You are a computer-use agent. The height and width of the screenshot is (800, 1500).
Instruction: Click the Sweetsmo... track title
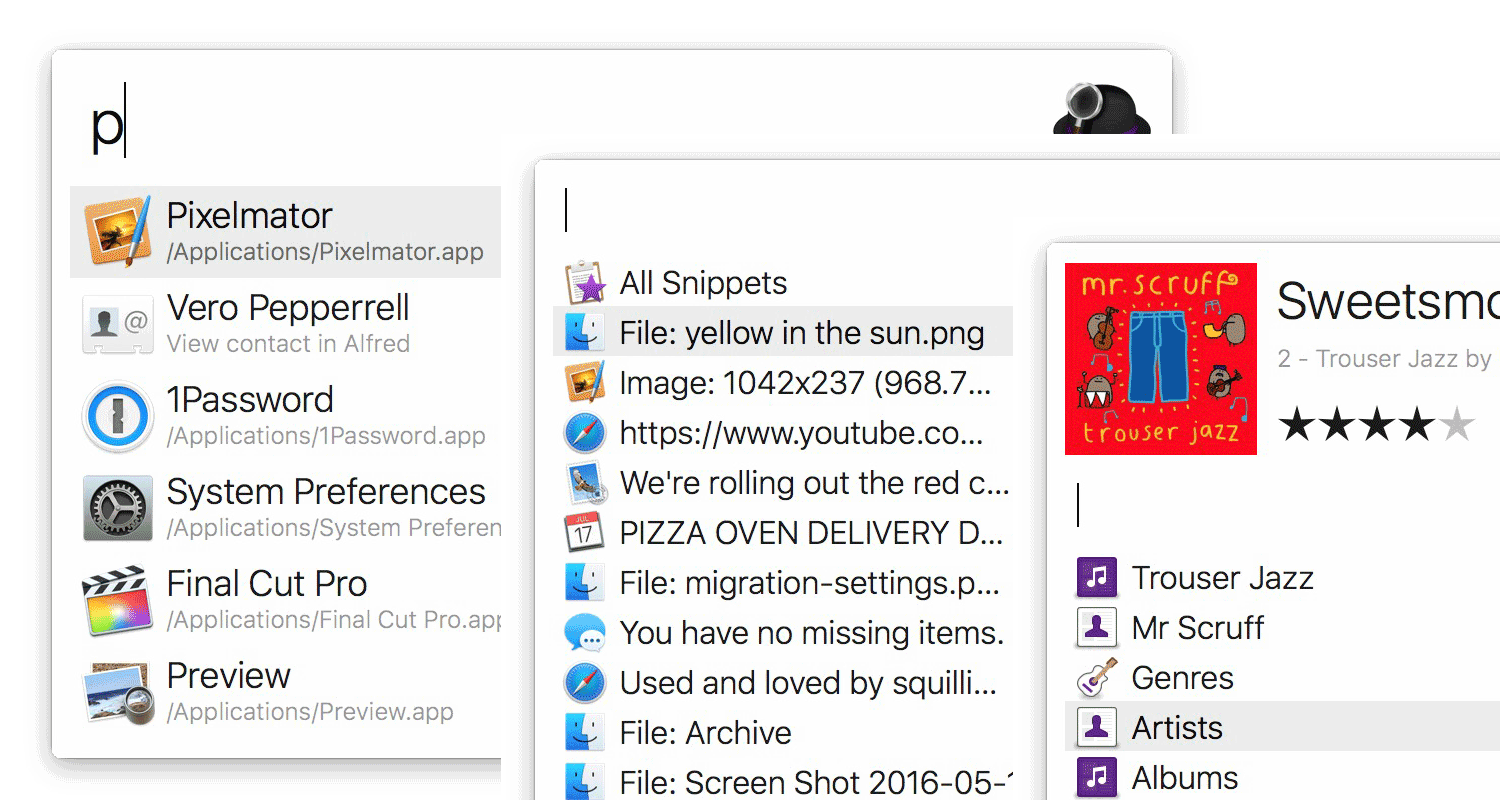click(x=1388, y=300)
